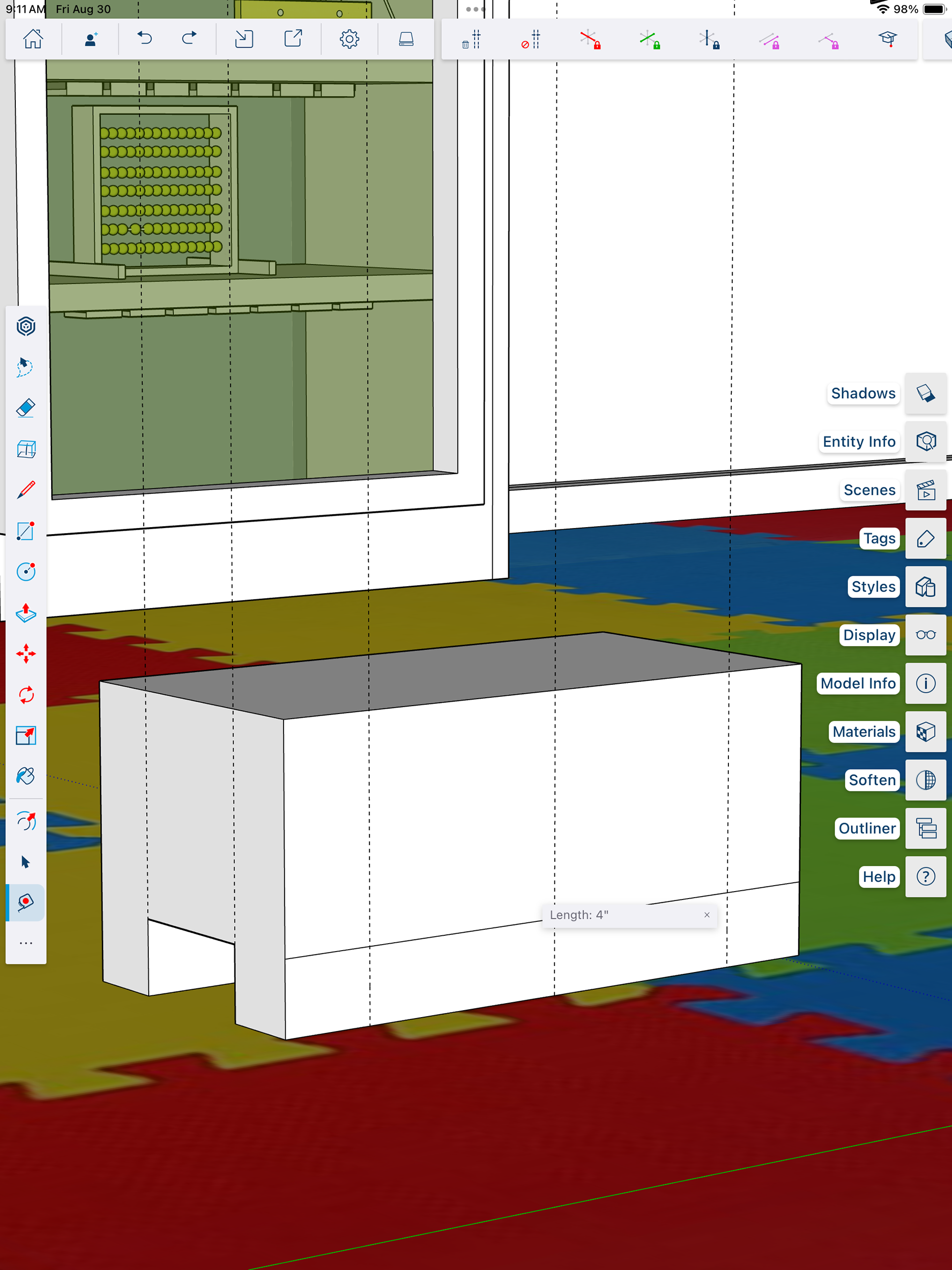Select the Eraser tool
The image size is (952, 1270).
(x=26, y=408)
